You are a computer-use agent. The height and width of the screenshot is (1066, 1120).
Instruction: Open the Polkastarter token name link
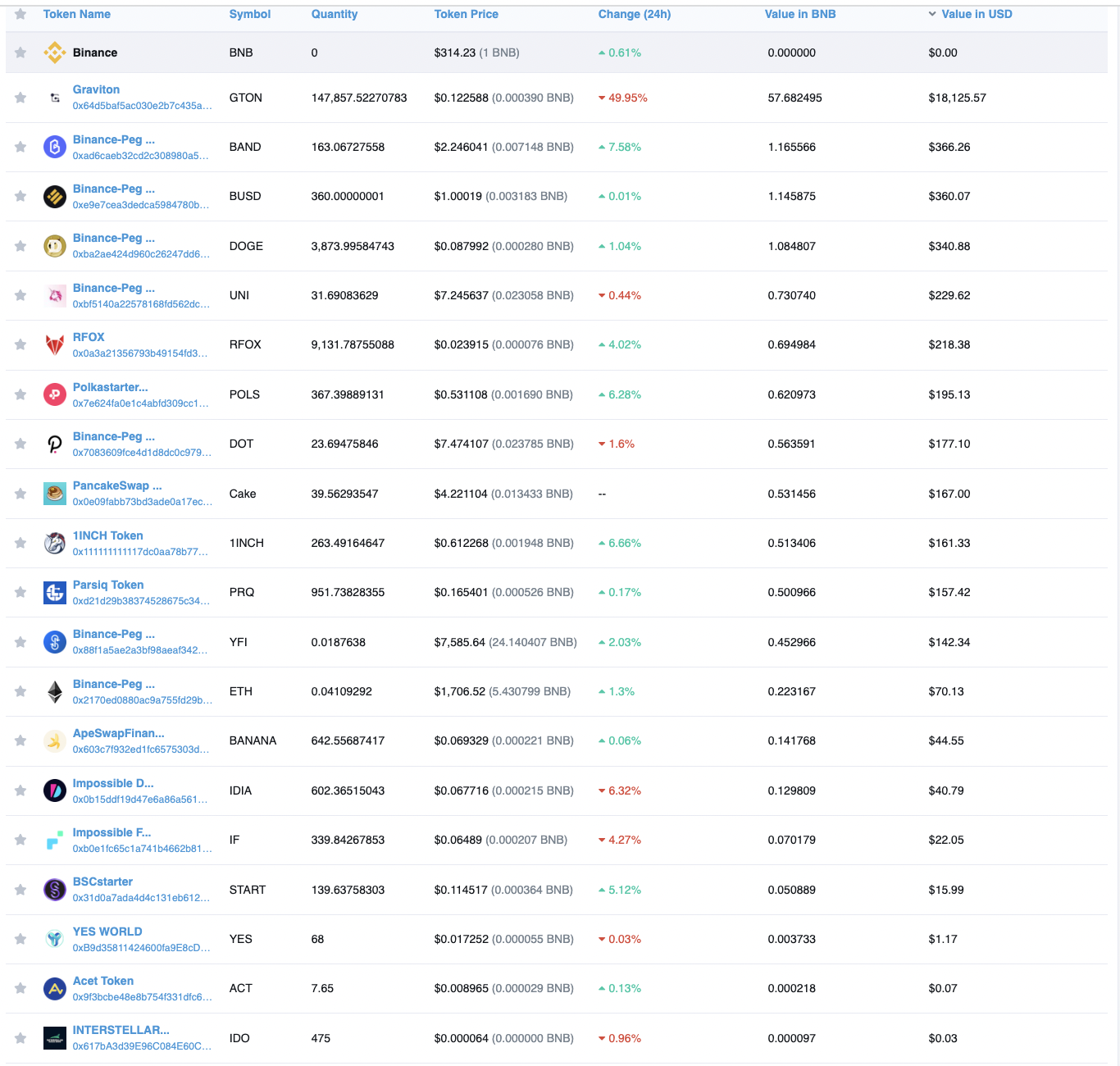(111, 387)
